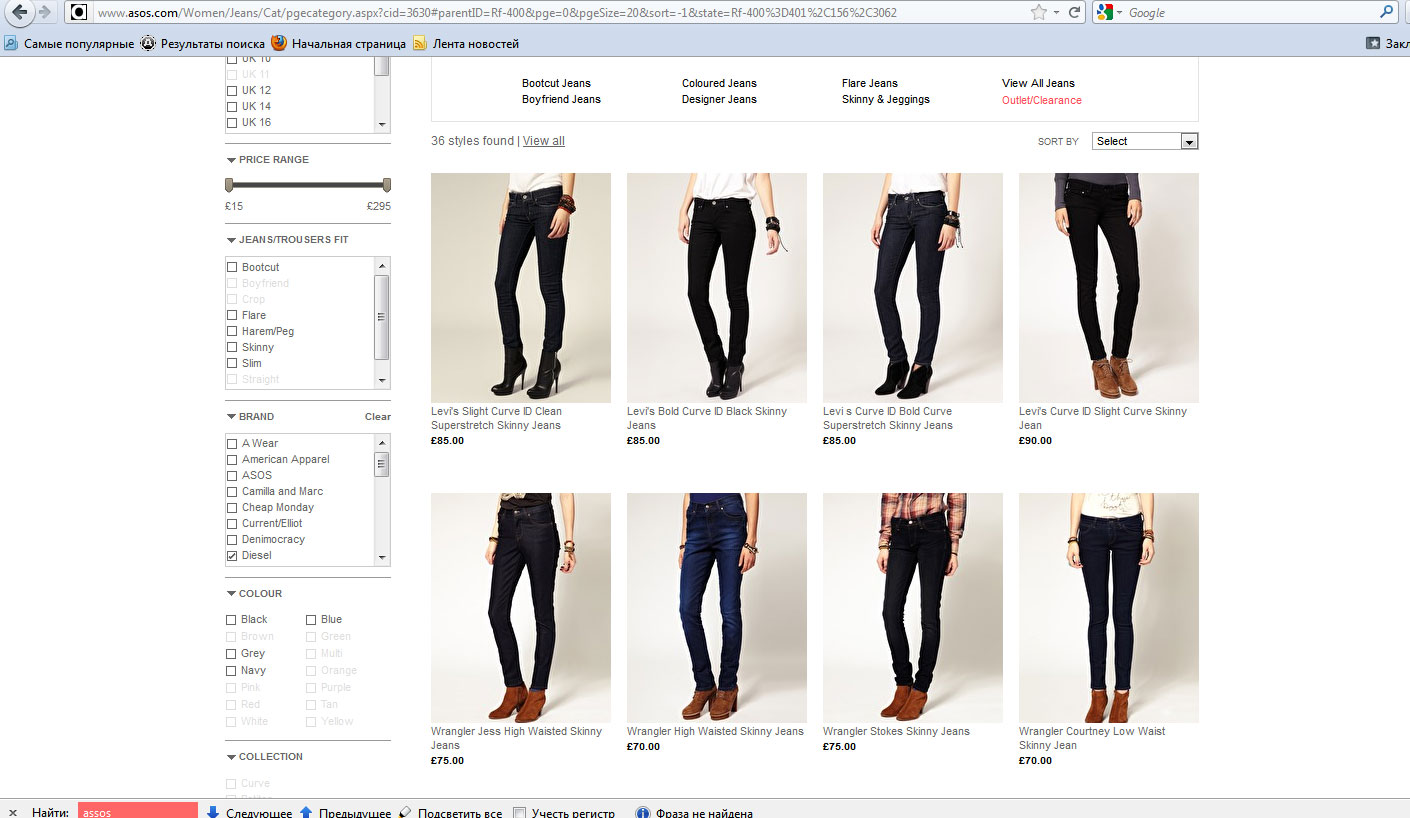1410x818 pixels.
Task: Click the Следующее find-next arrow
Action: [213, 812]
